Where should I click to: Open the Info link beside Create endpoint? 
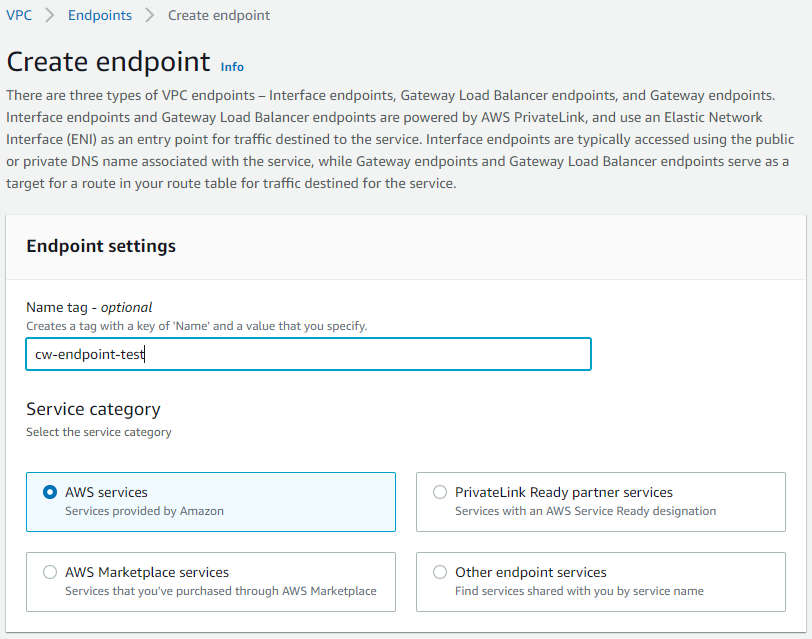coord(232,67)
